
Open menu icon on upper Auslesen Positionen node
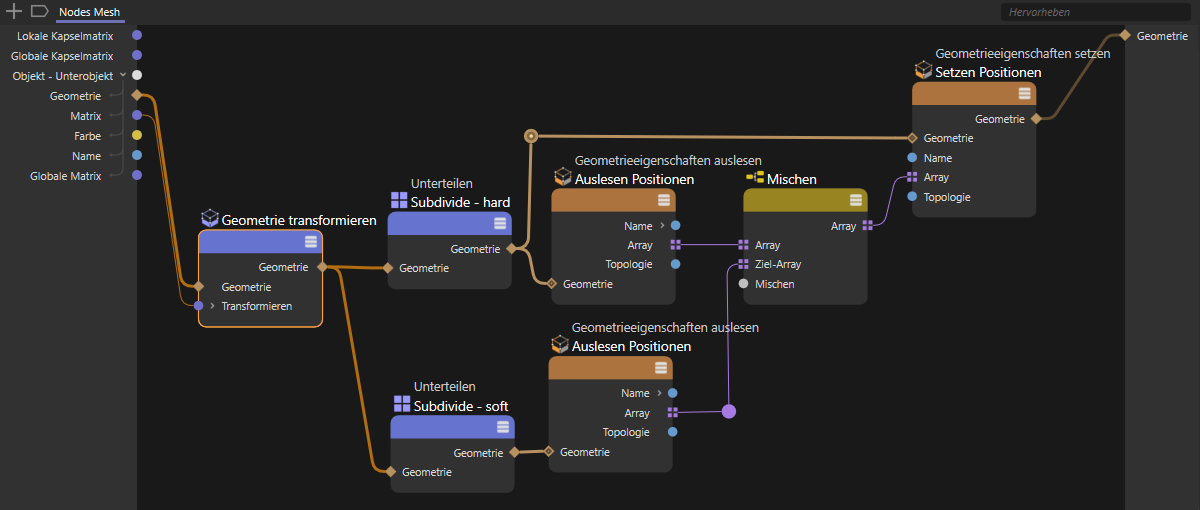(x=664, y=201)
